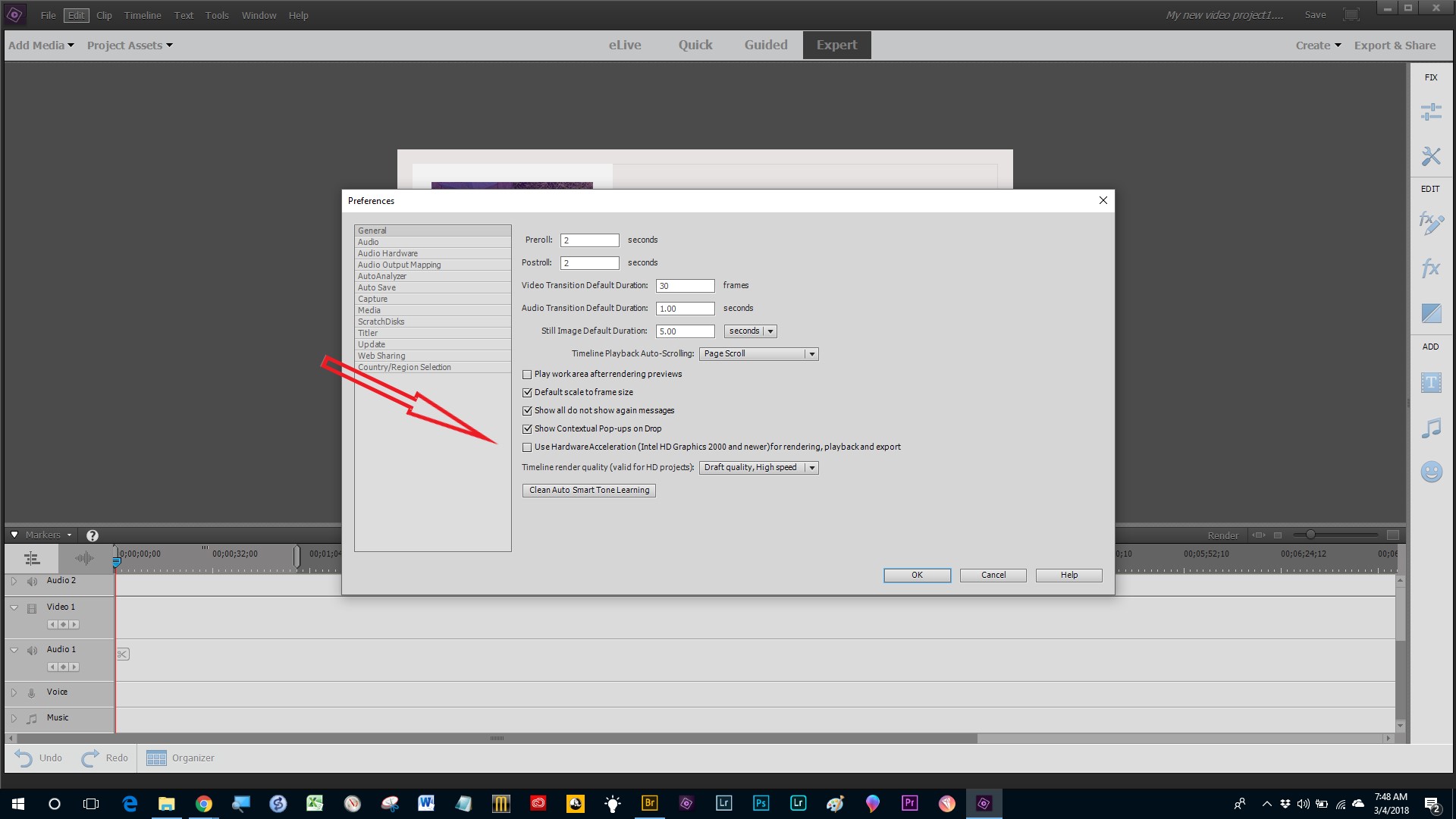Open the Titles & Text T icon
Viewport: 1456px width, 819px height.
[1431, 383]
